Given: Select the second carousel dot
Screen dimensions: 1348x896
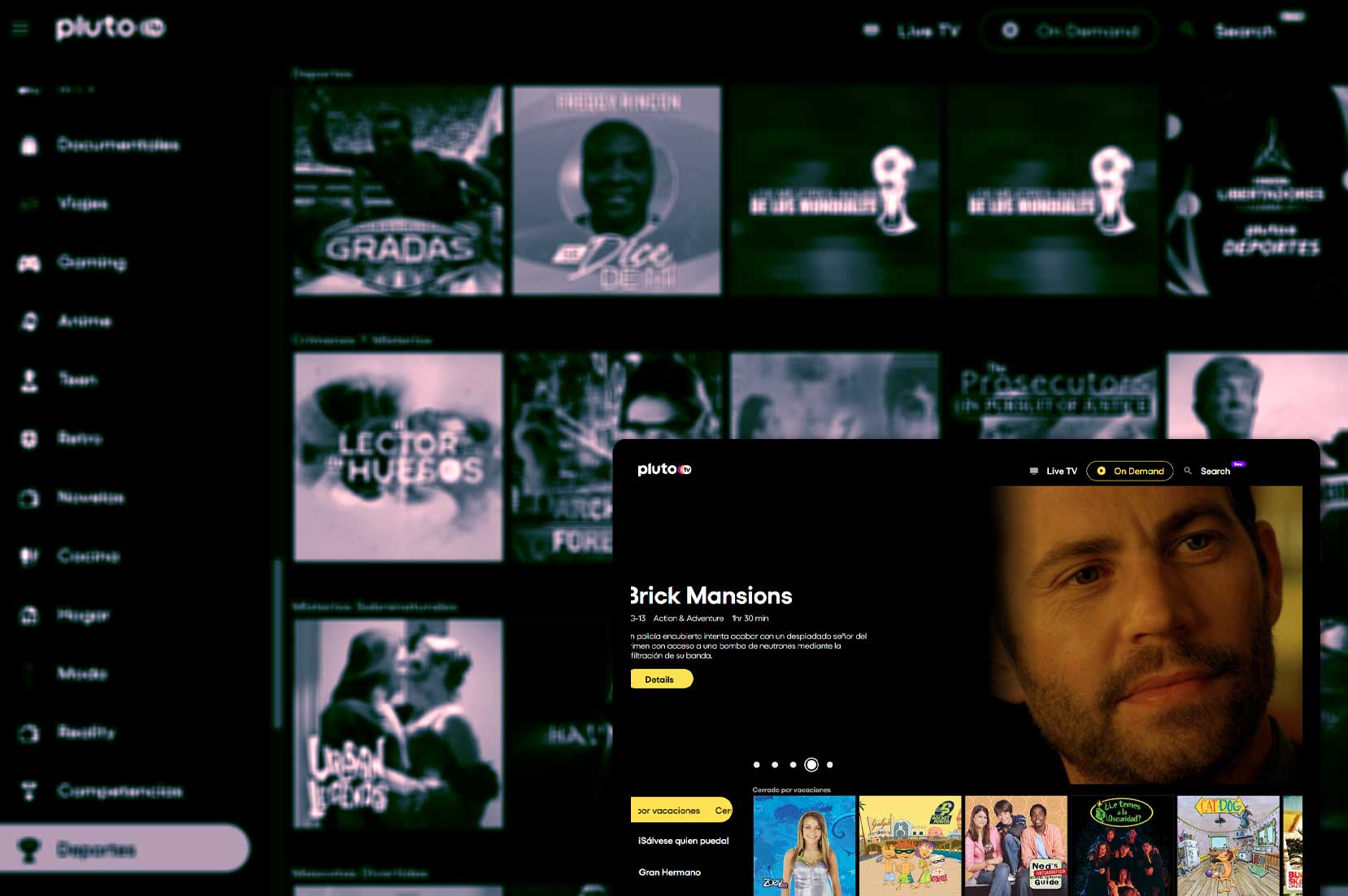Looking at the screenshot, I should [775, 764].
